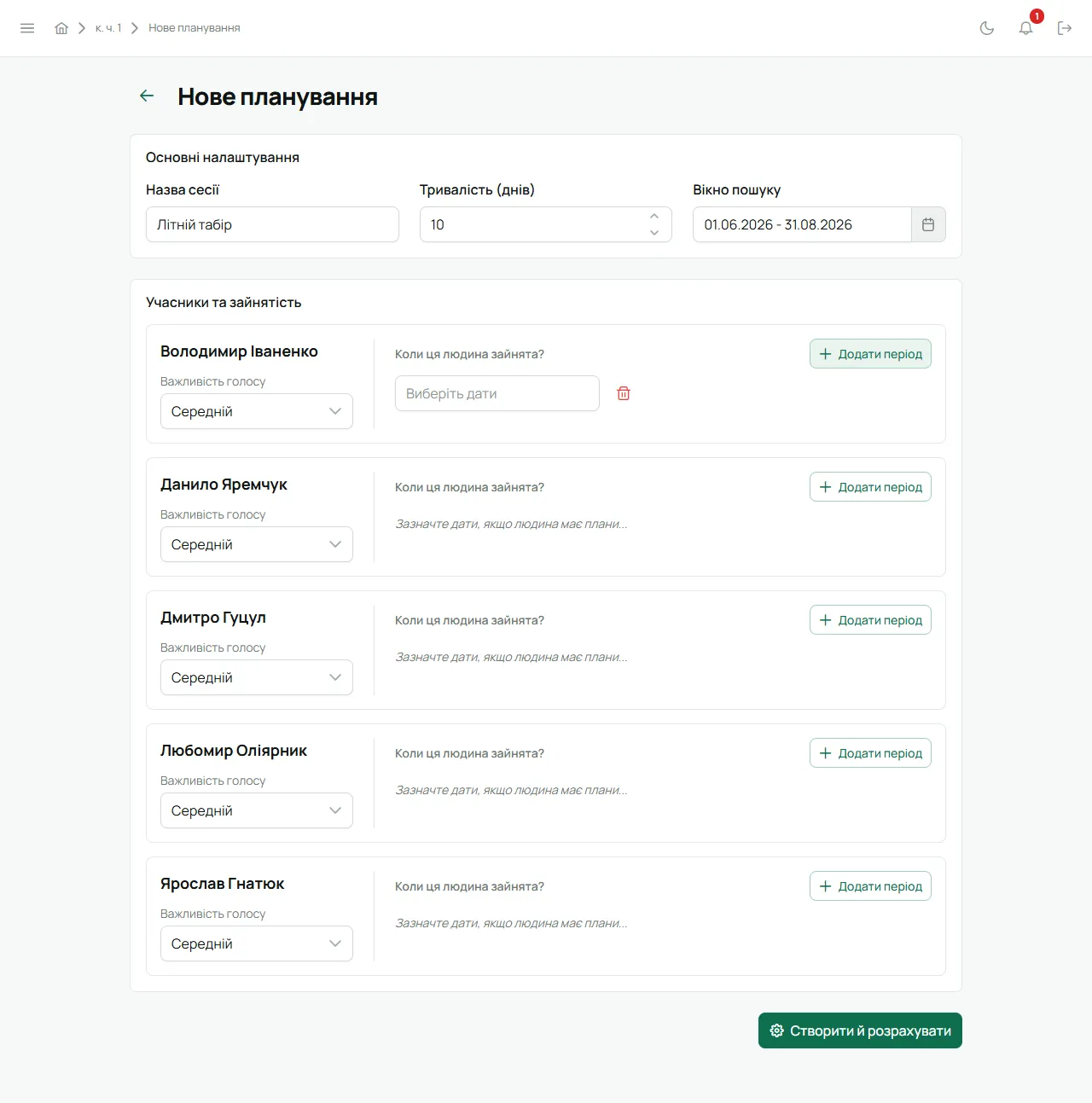1092x1103 pixels.
Task: Increase duration days with up arrow
Action: (654, 217)
